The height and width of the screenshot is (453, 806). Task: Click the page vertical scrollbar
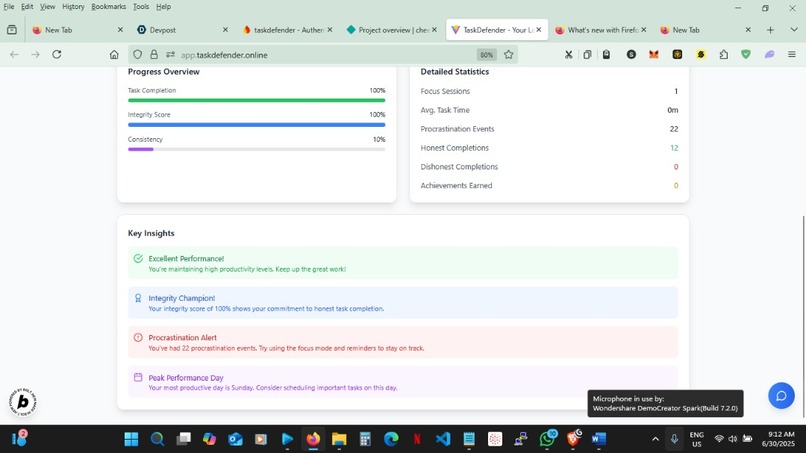(803, 316)
